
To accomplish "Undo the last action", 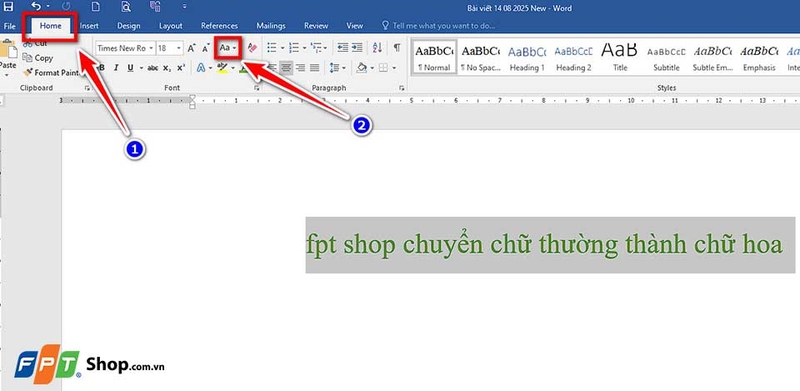I will (36, 7).
